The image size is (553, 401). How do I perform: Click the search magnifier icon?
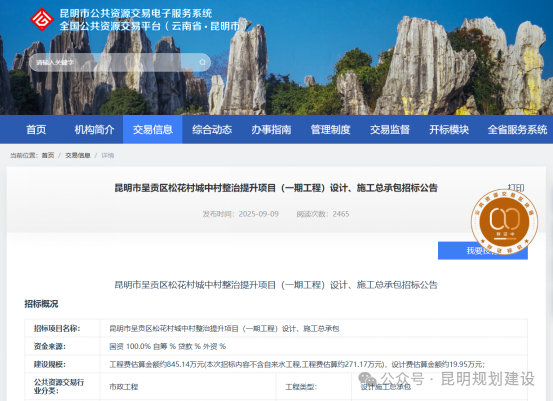tap(202, 62)
